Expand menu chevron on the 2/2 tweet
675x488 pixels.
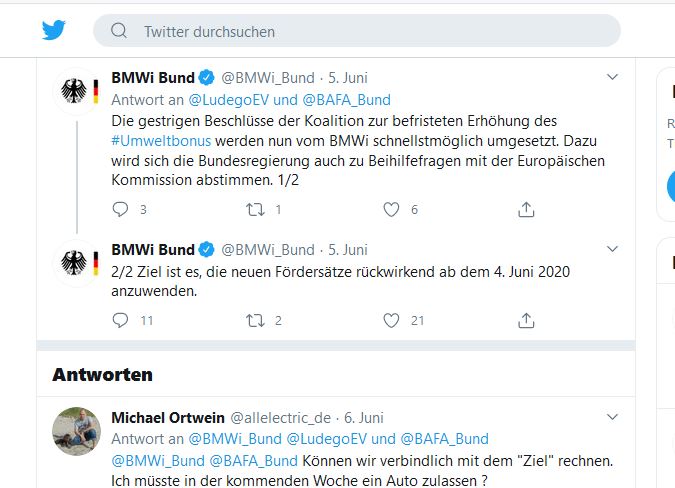(x=613, y=248)
